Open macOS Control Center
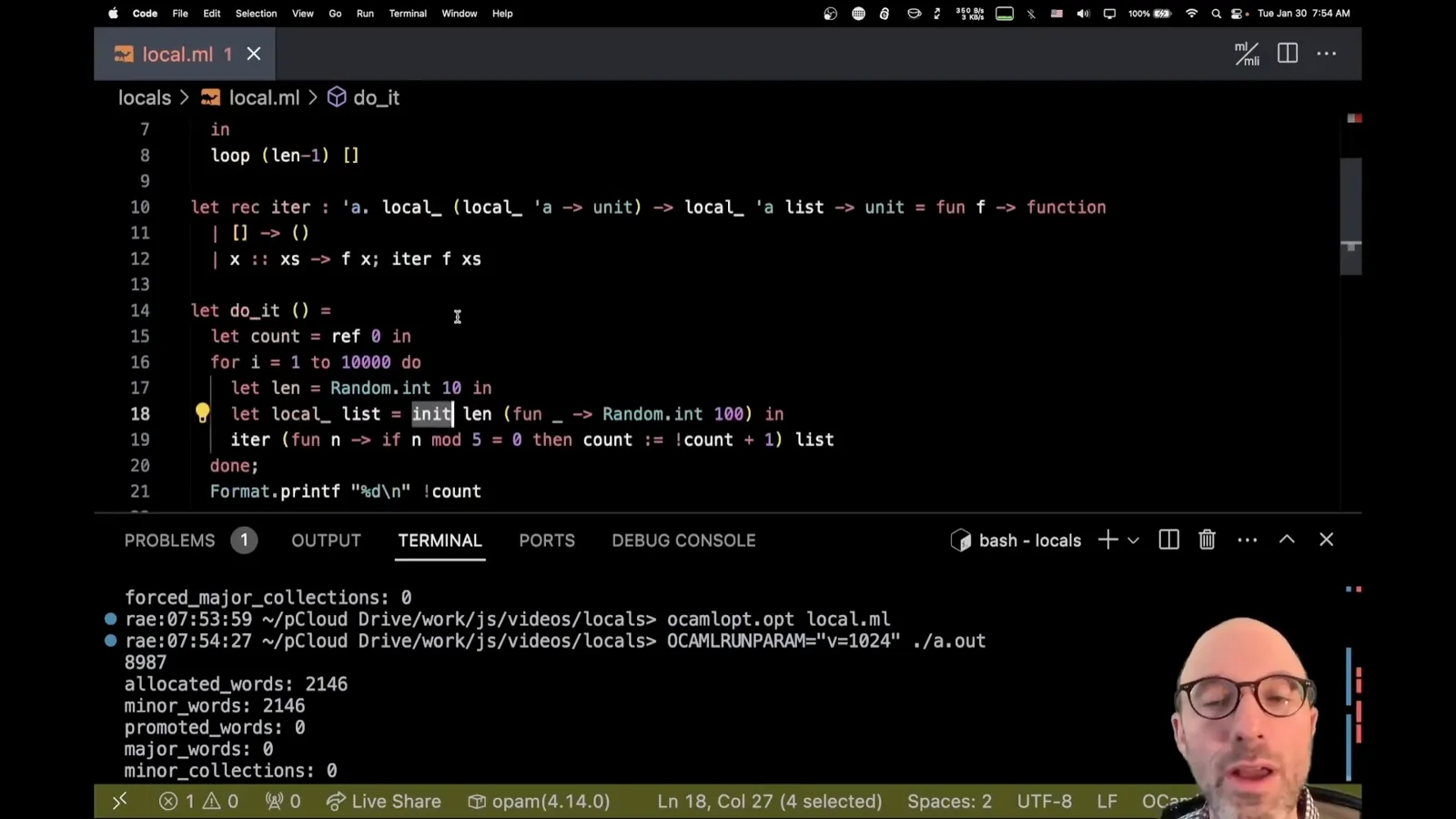The height and width of the screenshot is (819, 1456). point(1239,14)
